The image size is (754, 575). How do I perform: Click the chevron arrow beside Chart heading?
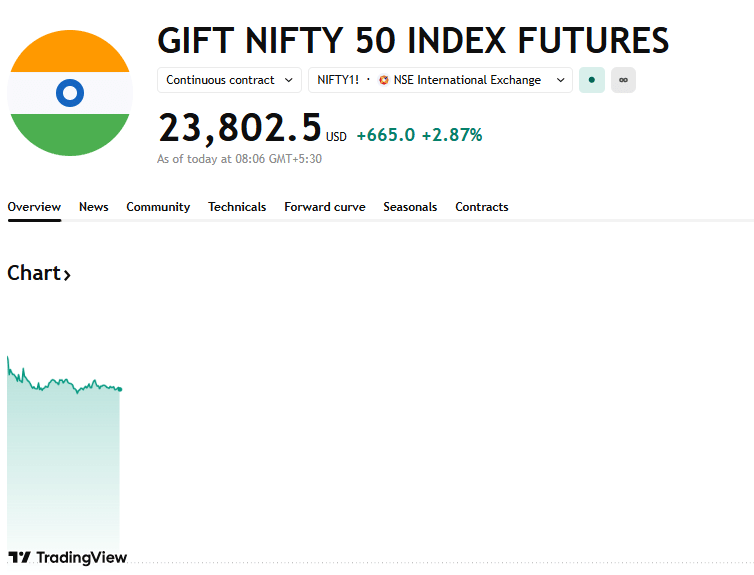click(x=67, y=275)
